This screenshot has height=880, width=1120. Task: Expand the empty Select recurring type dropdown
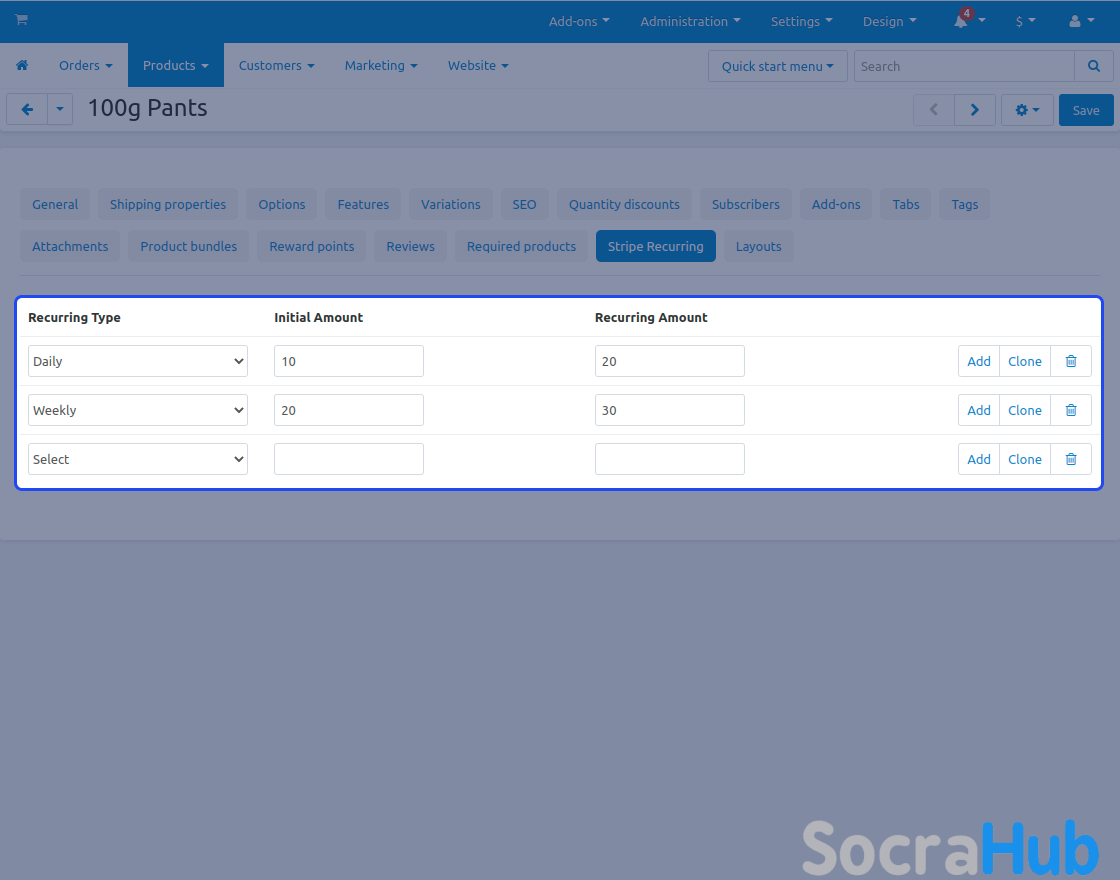(138, 459)
